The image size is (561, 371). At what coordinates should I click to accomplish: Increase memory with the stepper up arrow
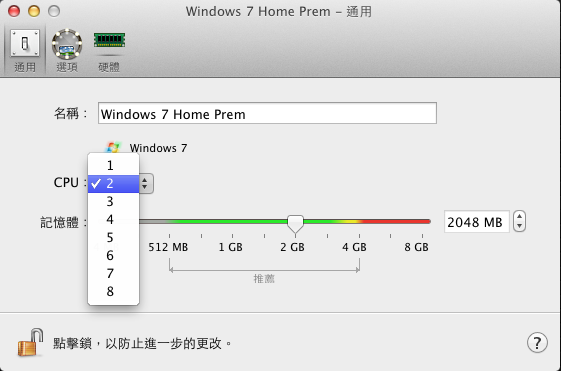click(519, 216)
